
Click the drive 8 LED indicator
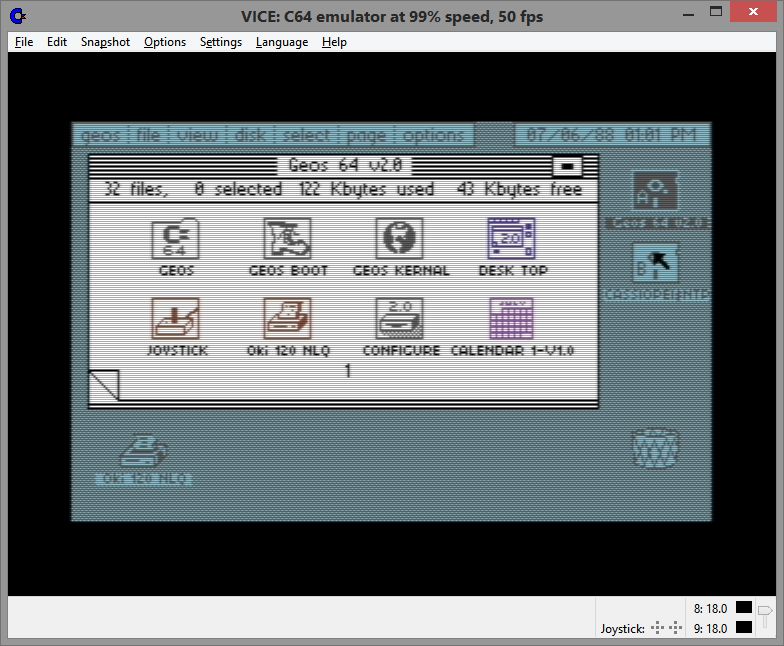[x=744, y=608]
